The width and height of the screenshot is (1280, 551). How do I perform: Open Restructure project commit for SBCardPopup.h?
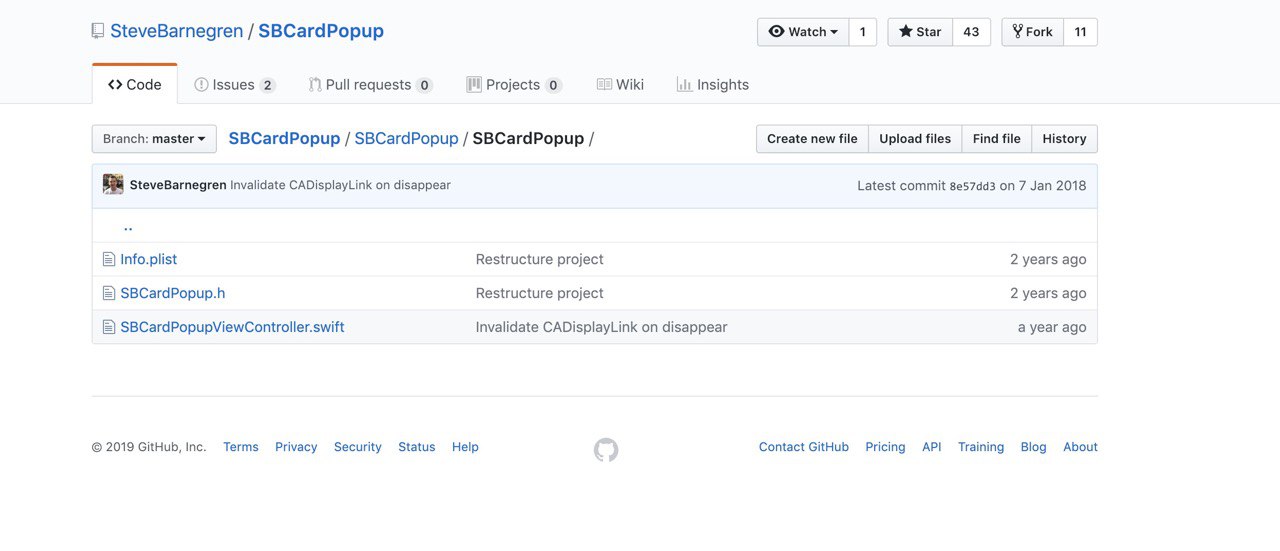coord(540,293)
